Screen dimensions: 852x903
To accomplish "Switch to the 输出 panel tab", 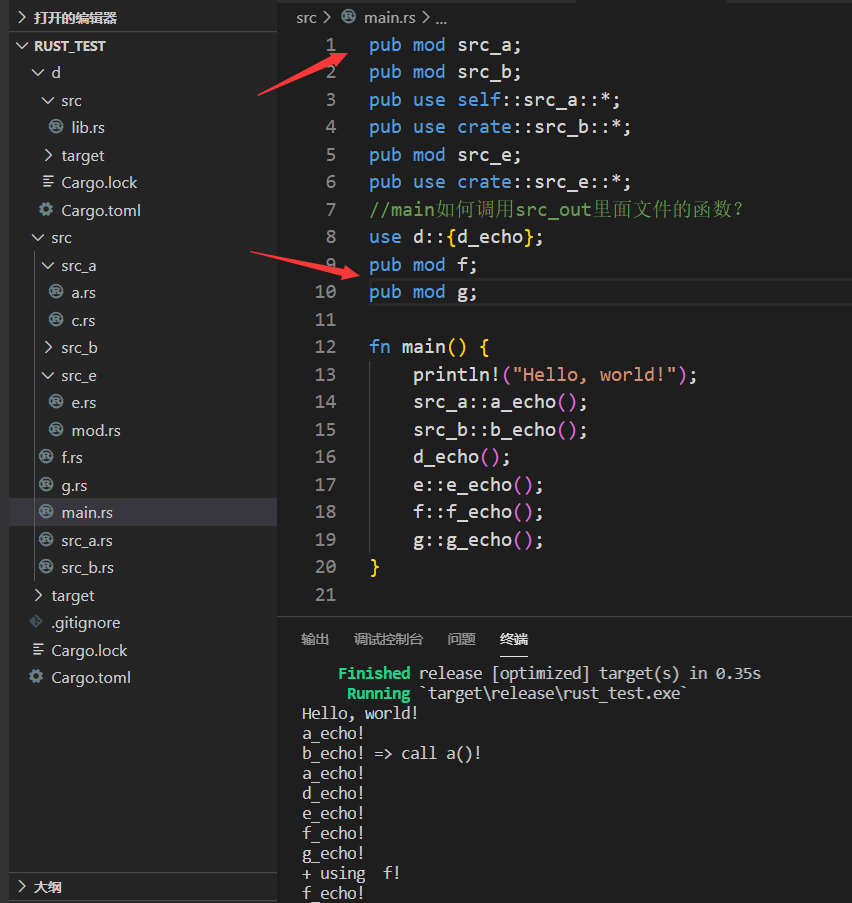I will click(x=315, y=639).
